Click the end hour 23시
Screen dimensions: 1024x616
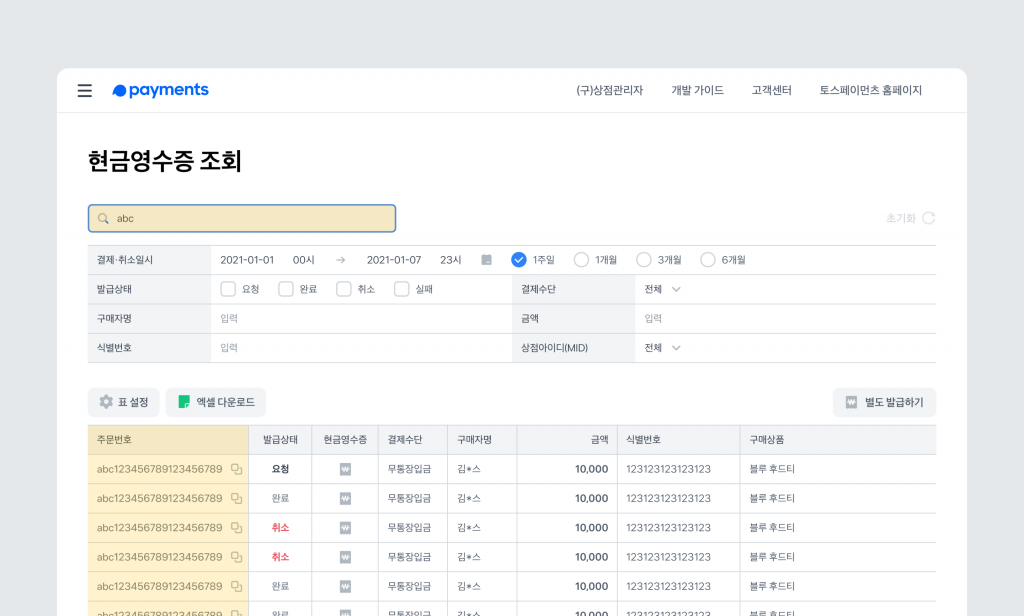451,260
